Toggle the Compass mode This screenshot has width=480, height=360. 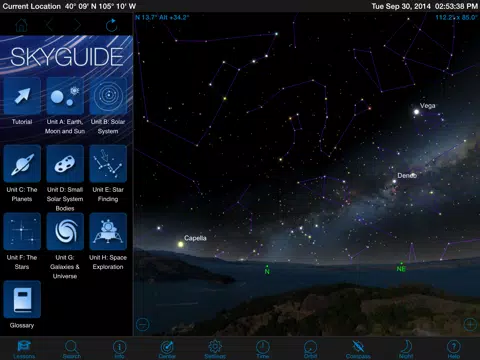358,349
